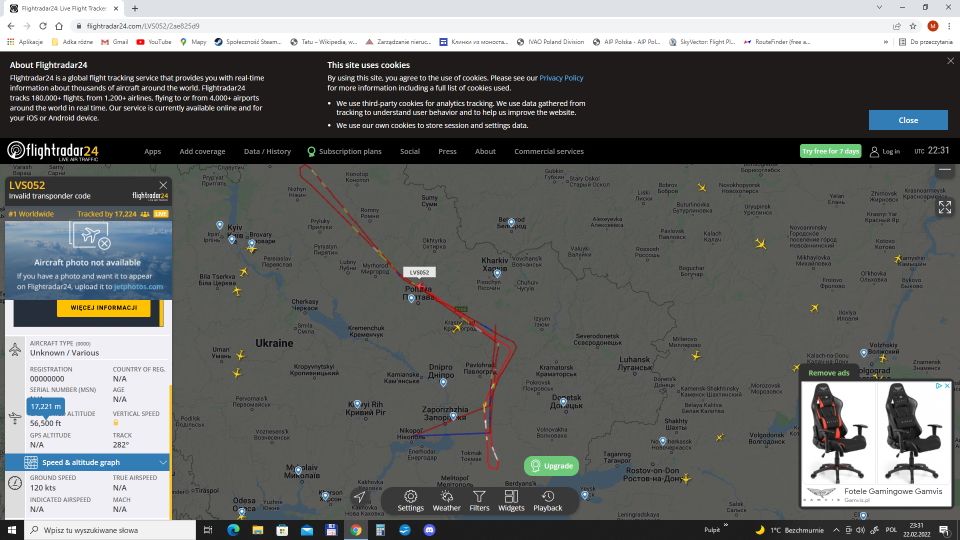
Task: Open the Apps menu
Action: [x=152, y=151]
